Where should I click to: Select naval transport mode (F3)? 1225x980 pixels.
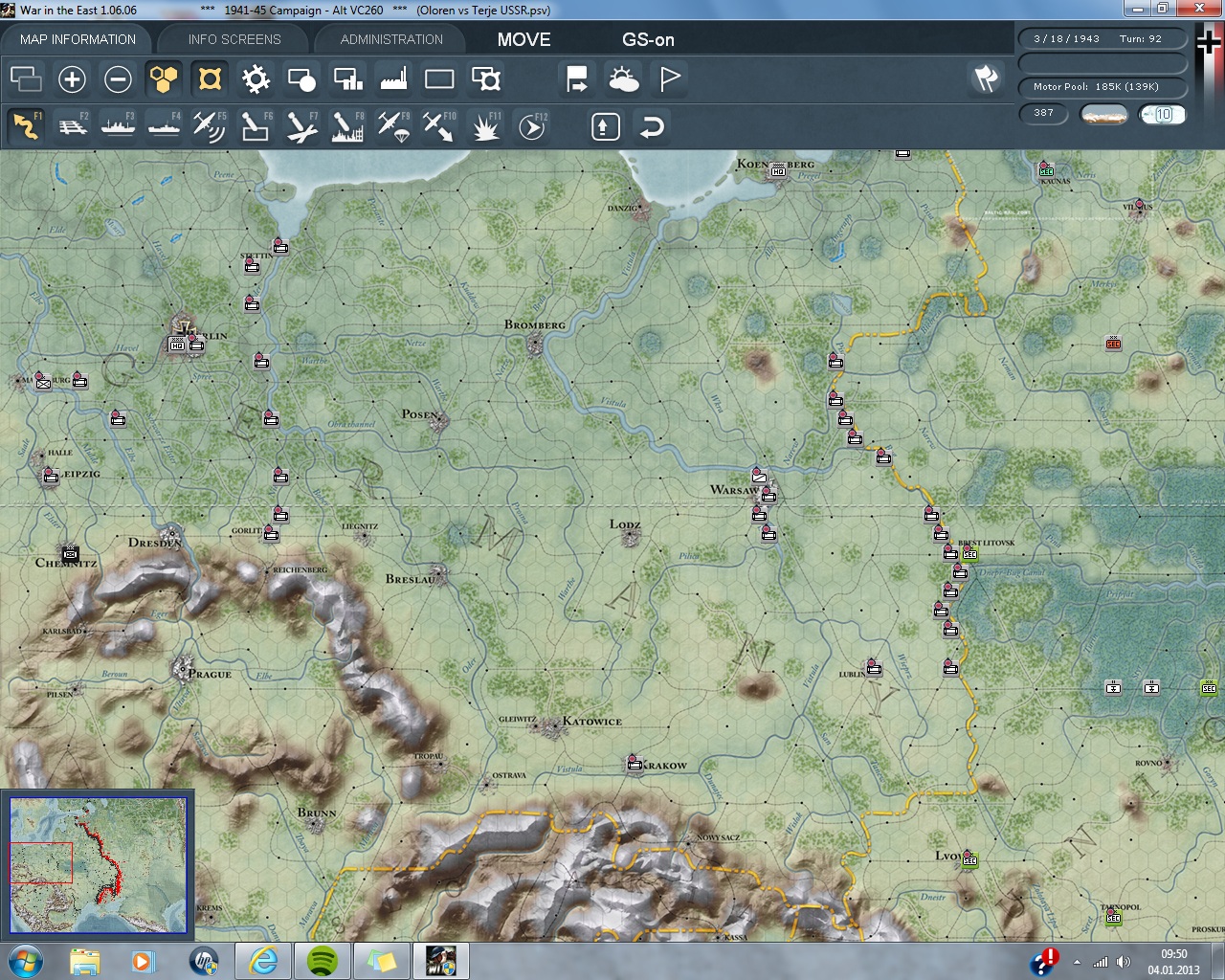pyautogui.click(x=118, y=126)
